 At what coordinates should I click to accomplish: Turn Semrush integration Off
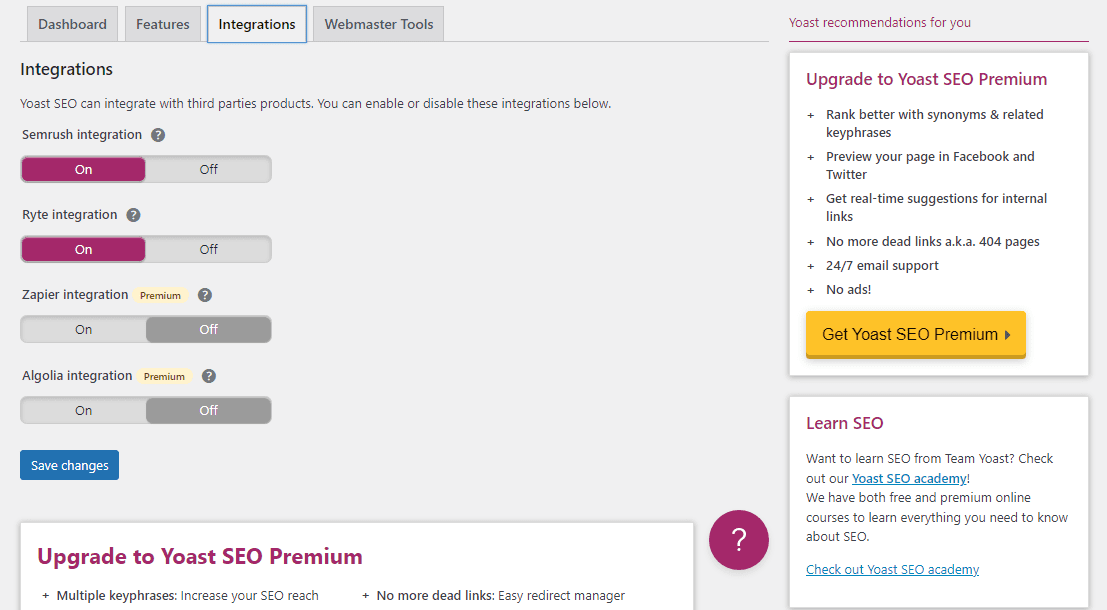(x=208, y=169)
